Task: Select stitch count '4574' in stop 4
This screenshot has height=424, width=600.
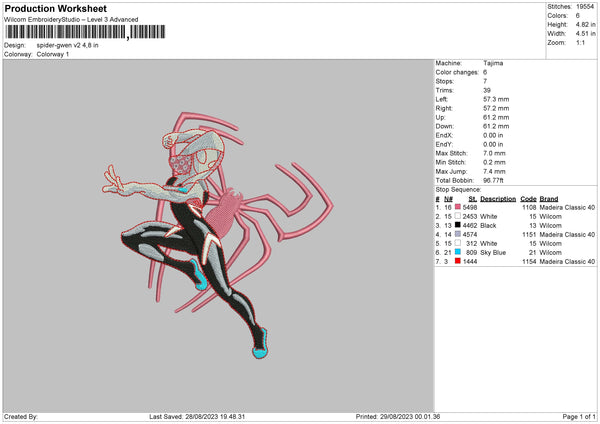Action: click(x=470, y=235)
